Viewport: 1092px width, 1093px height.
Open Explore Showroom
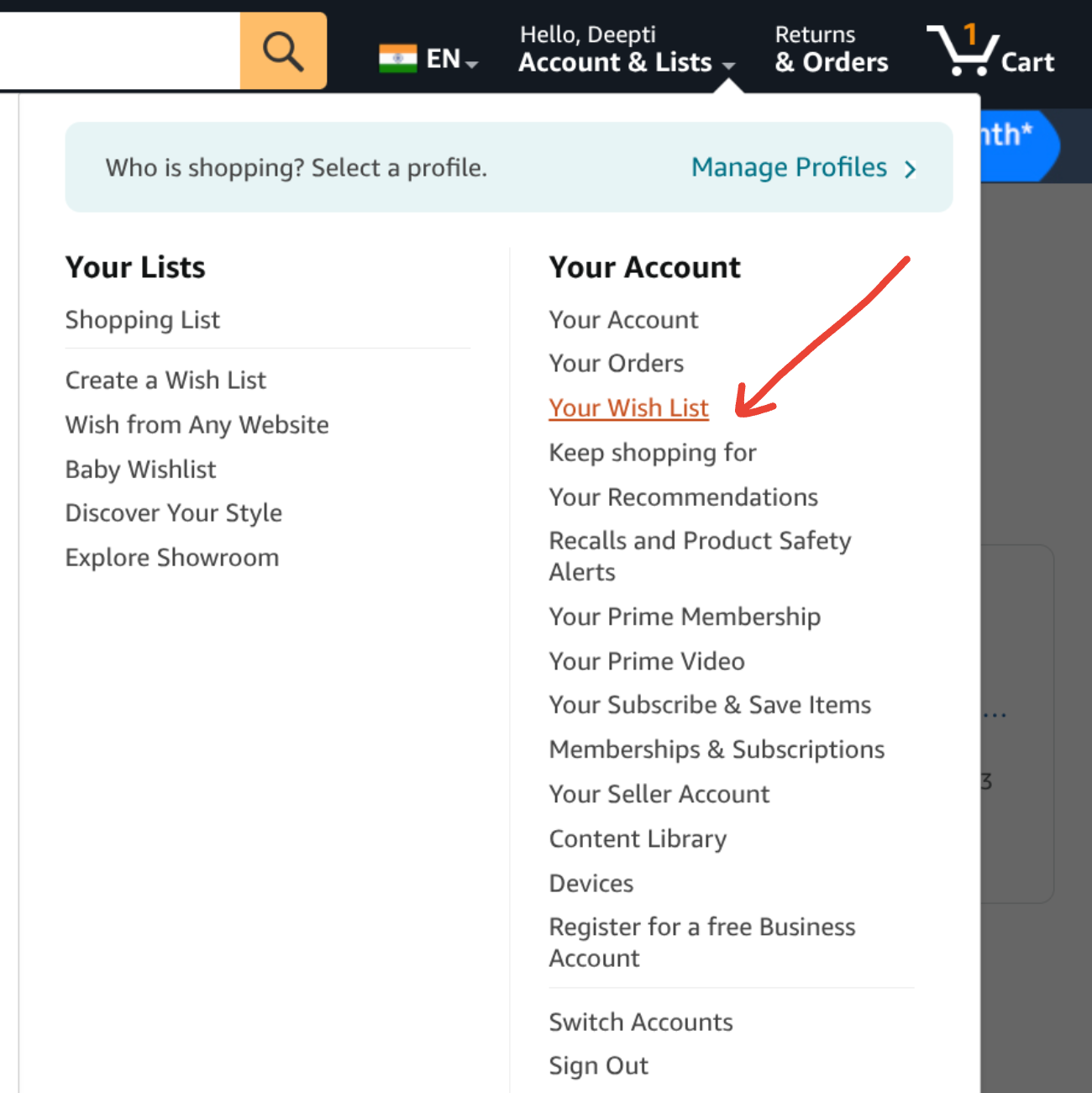172,557
